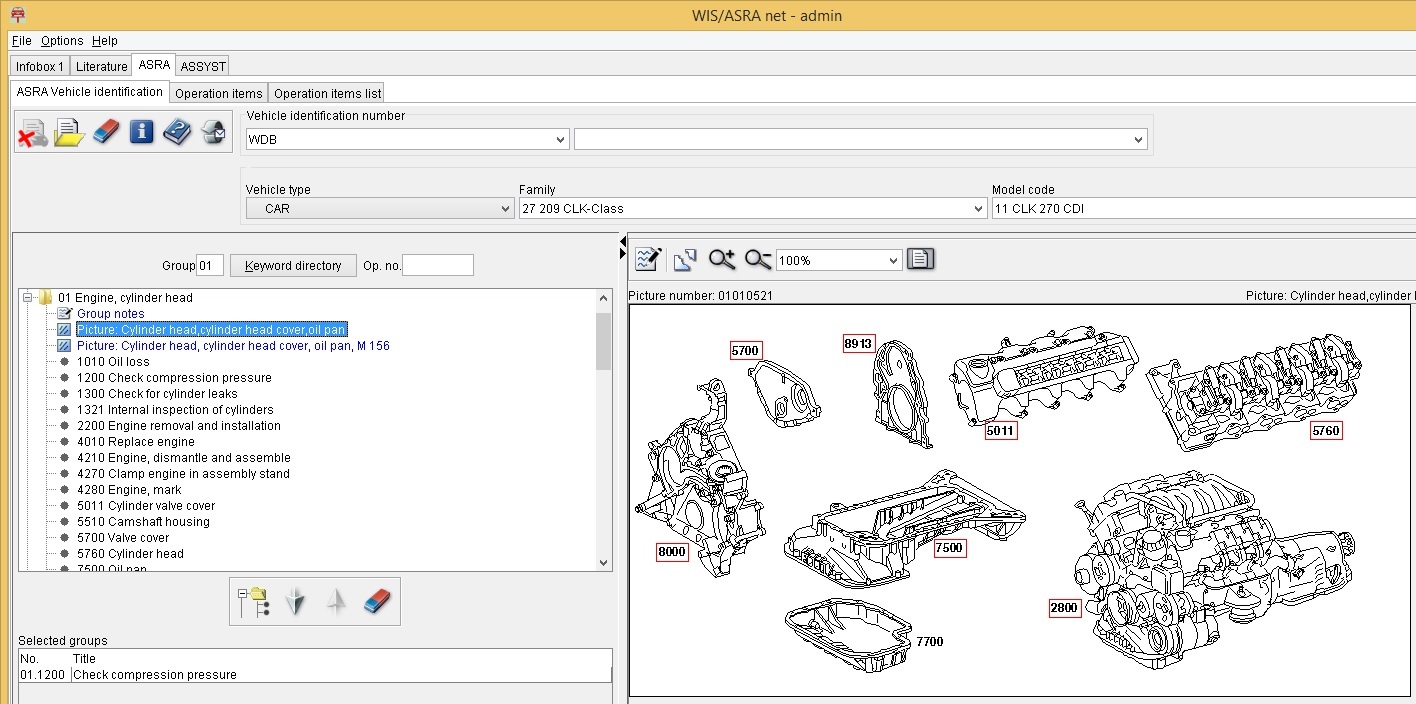The width and height of the screenshot is (1416, 704).
Task: Click the delete vehicle data icon
Action: 33,132
